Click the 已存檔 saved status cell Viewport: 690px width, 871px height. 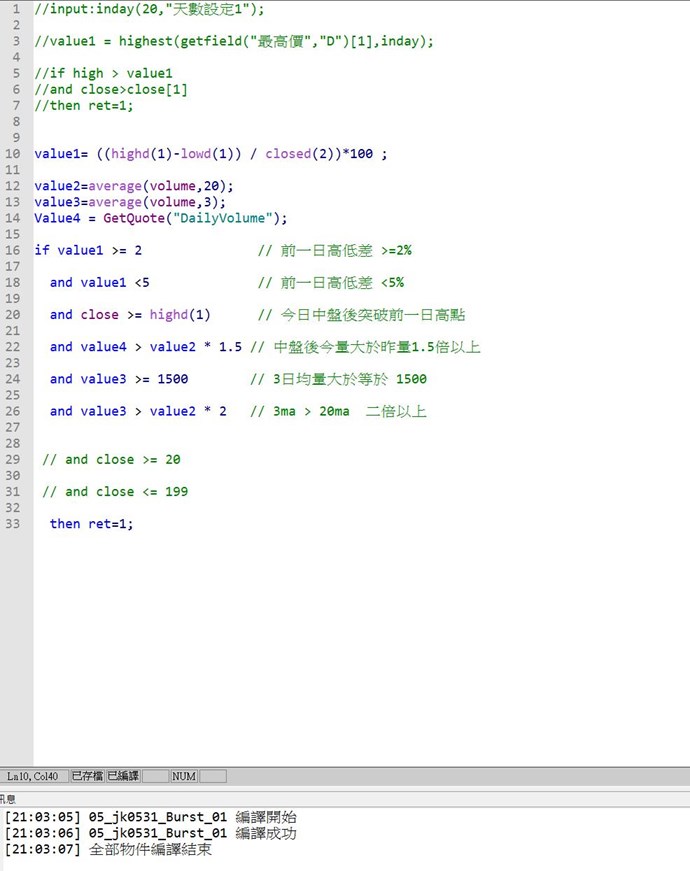tap(86, 776)
